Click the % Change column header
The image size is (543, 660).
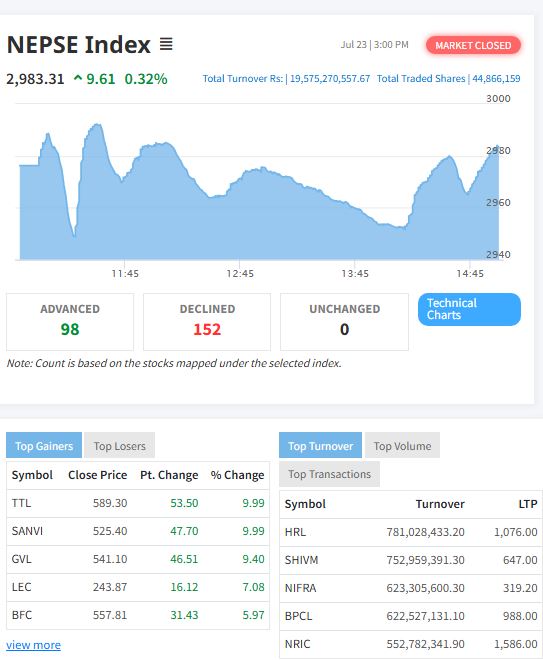tap(237, 475)
